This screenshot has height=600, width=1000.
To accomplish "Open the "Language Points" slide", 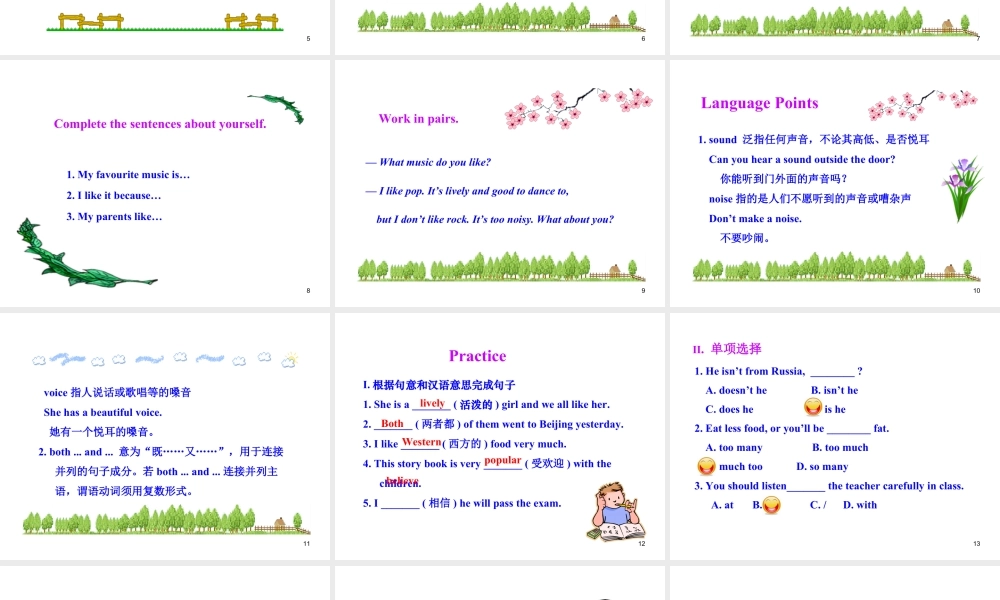I will pyautogui.click(x=835, y=182).
